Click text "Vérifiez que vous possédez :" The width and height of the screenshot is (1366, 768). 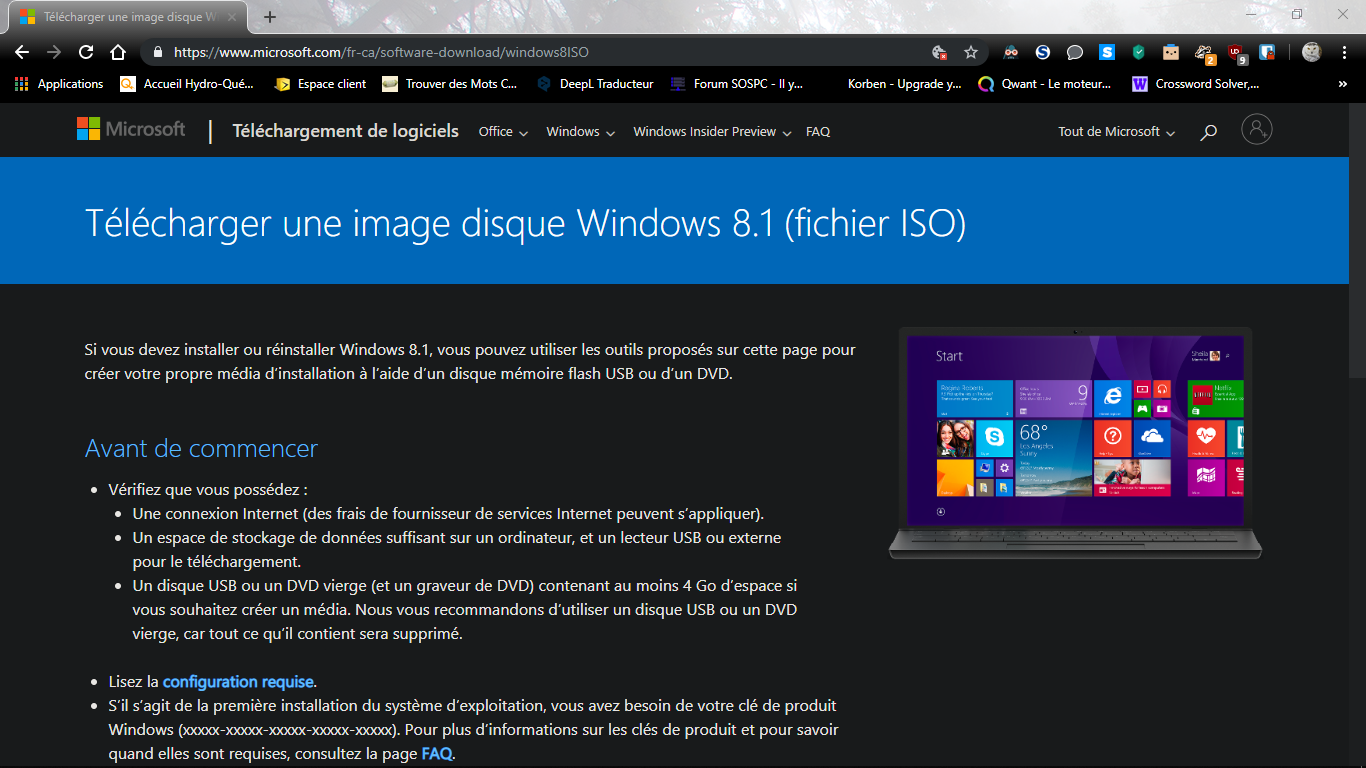pyautogui.click(x=208, y=490)
